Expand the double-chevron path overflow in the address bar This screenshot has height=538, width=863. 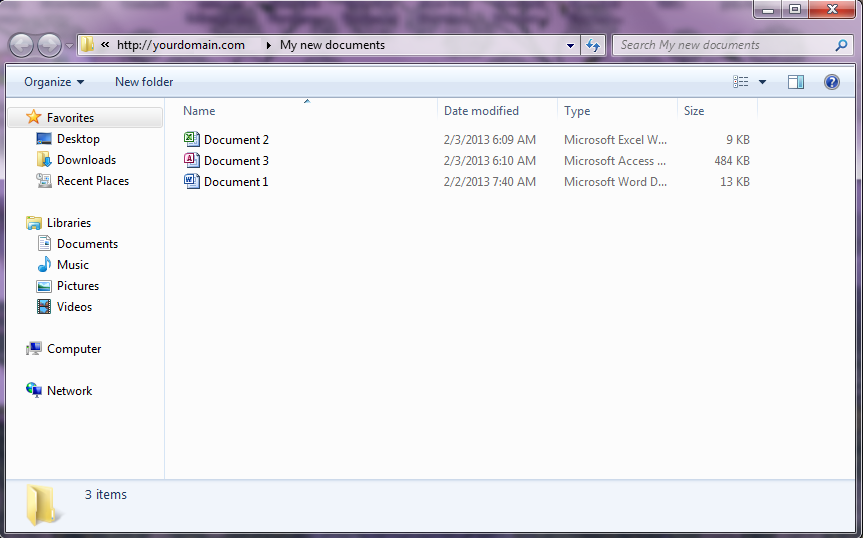105,45
